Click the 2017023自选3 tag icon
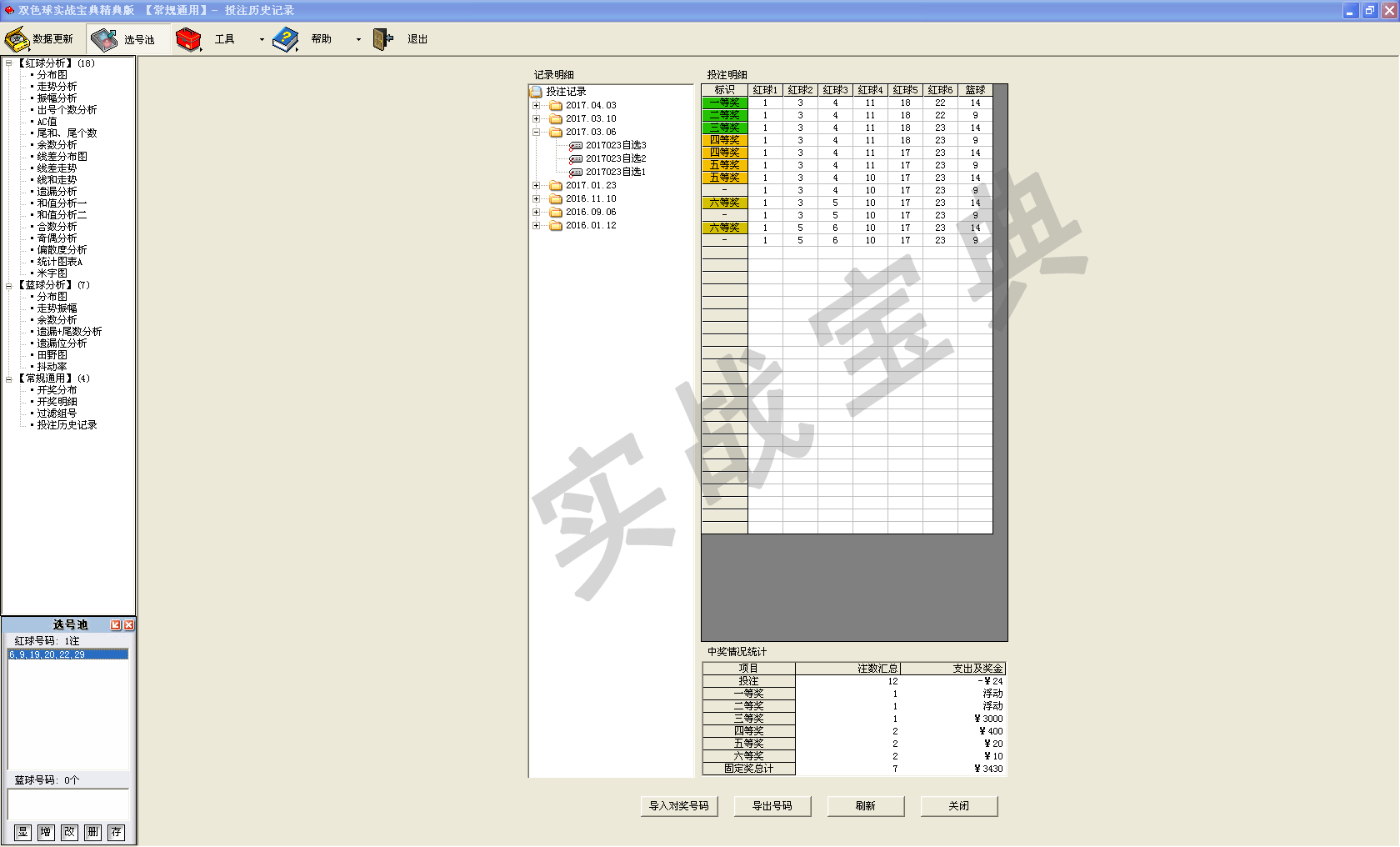The image size is (1400, 847). (576, 146)
